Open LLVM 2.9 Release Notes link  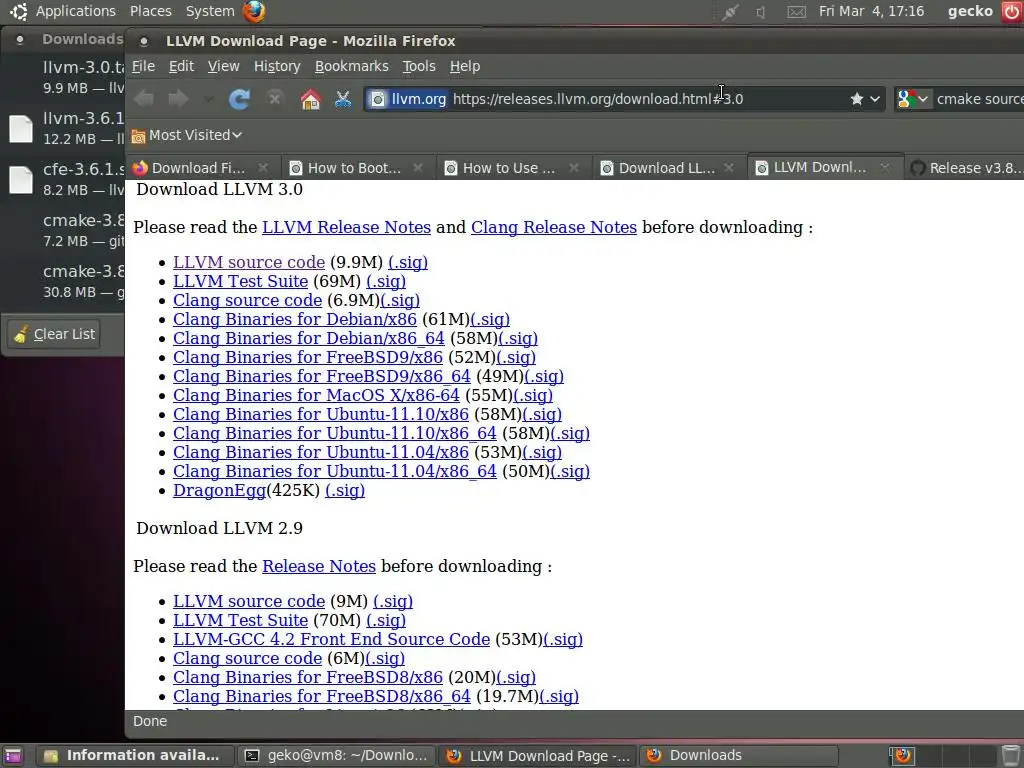[319, 566]
